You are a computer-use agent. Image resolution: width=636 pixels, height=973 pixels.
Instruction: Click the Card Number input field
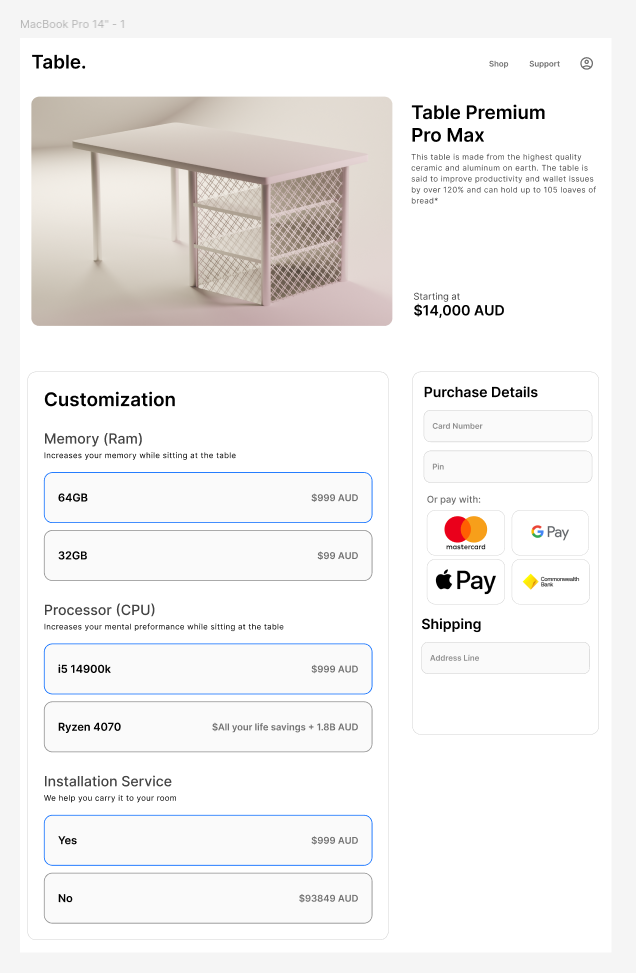click(508, 426)
